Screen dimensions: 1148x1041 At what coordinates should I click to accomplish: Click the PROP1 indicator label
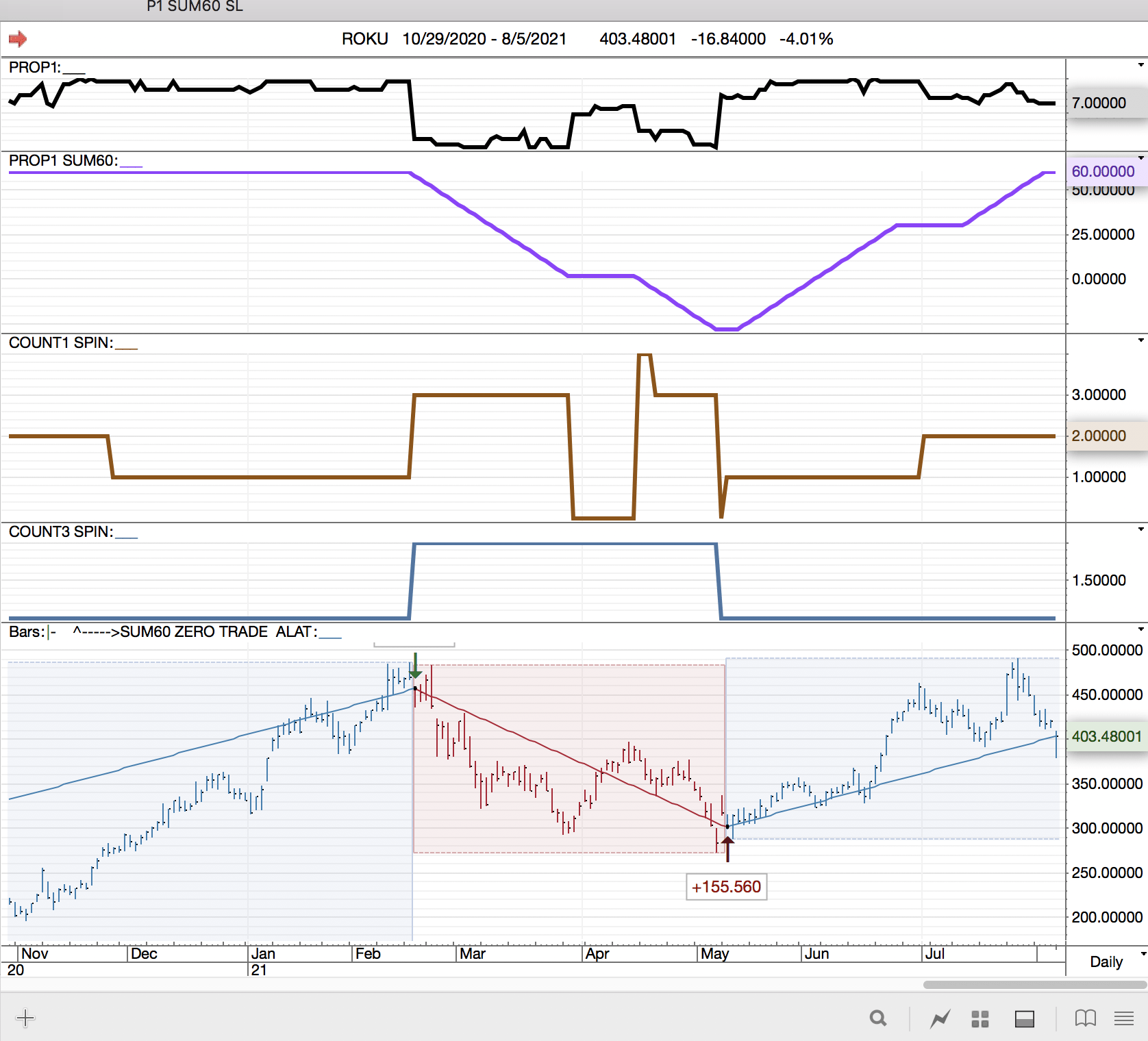[34, 67]
